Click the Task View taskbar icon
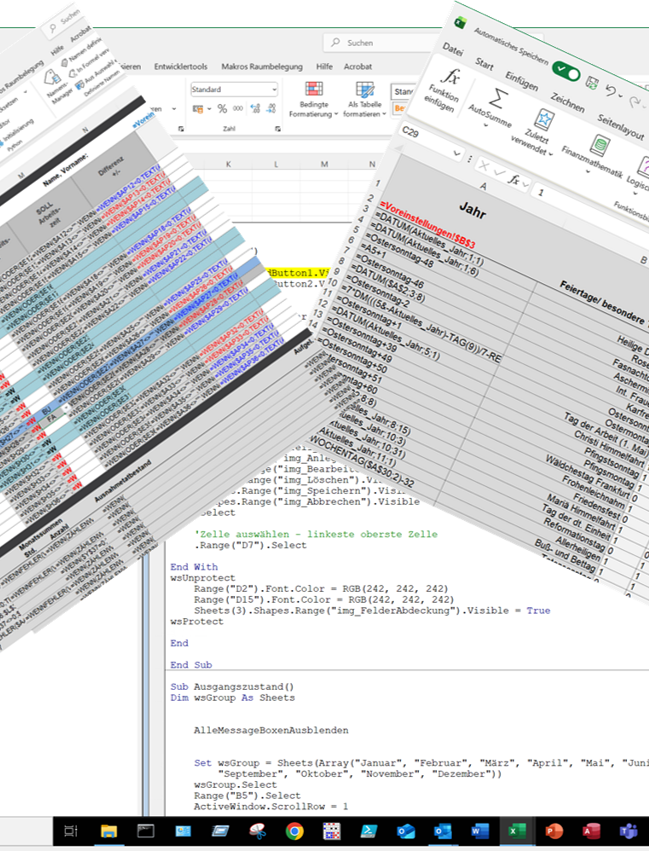This screenshot has width=649, height=851. click(x=71, y=831)
